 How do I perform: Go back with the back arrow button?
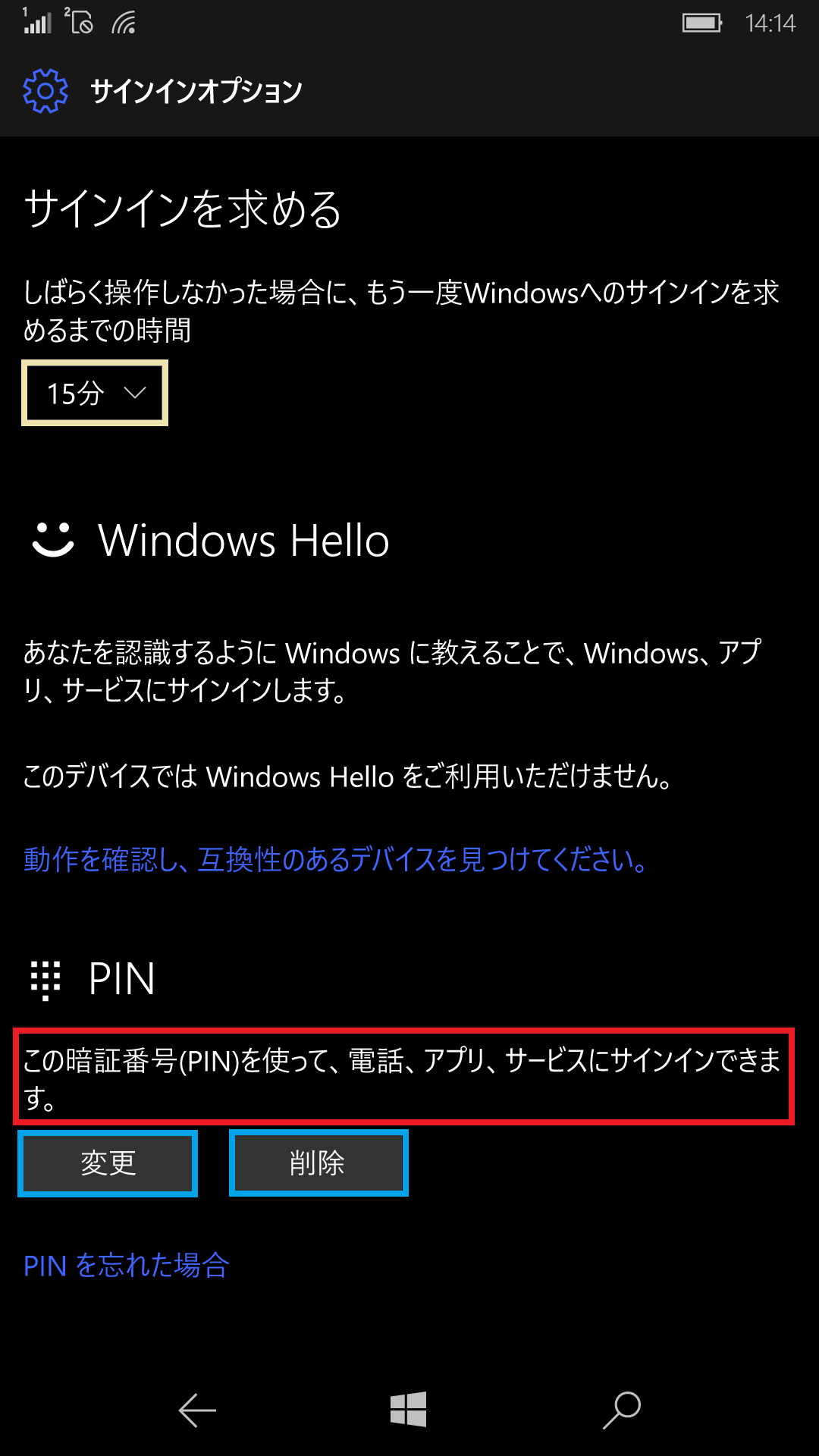(x=197, y=1410)
